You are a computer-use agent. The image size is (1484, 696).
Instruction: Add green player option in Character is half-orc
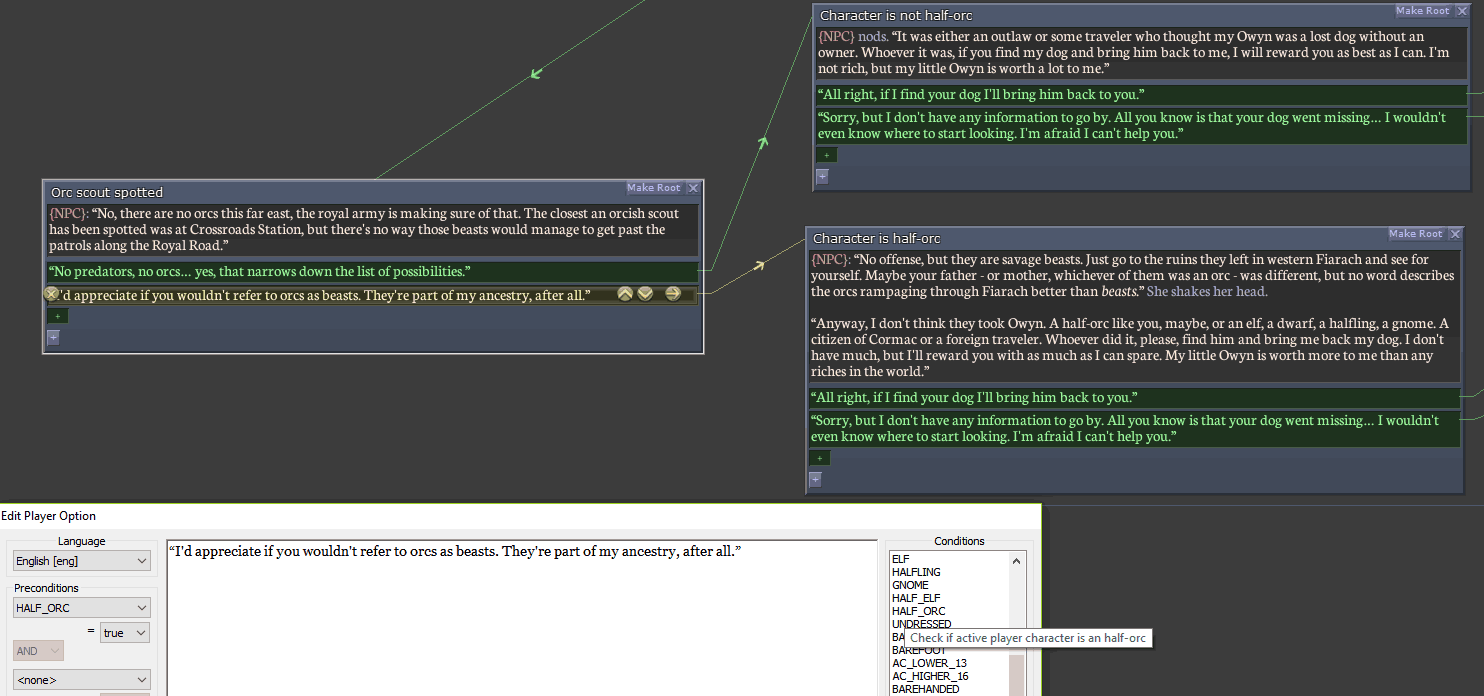pyautogui.click(x=820, y=458)
